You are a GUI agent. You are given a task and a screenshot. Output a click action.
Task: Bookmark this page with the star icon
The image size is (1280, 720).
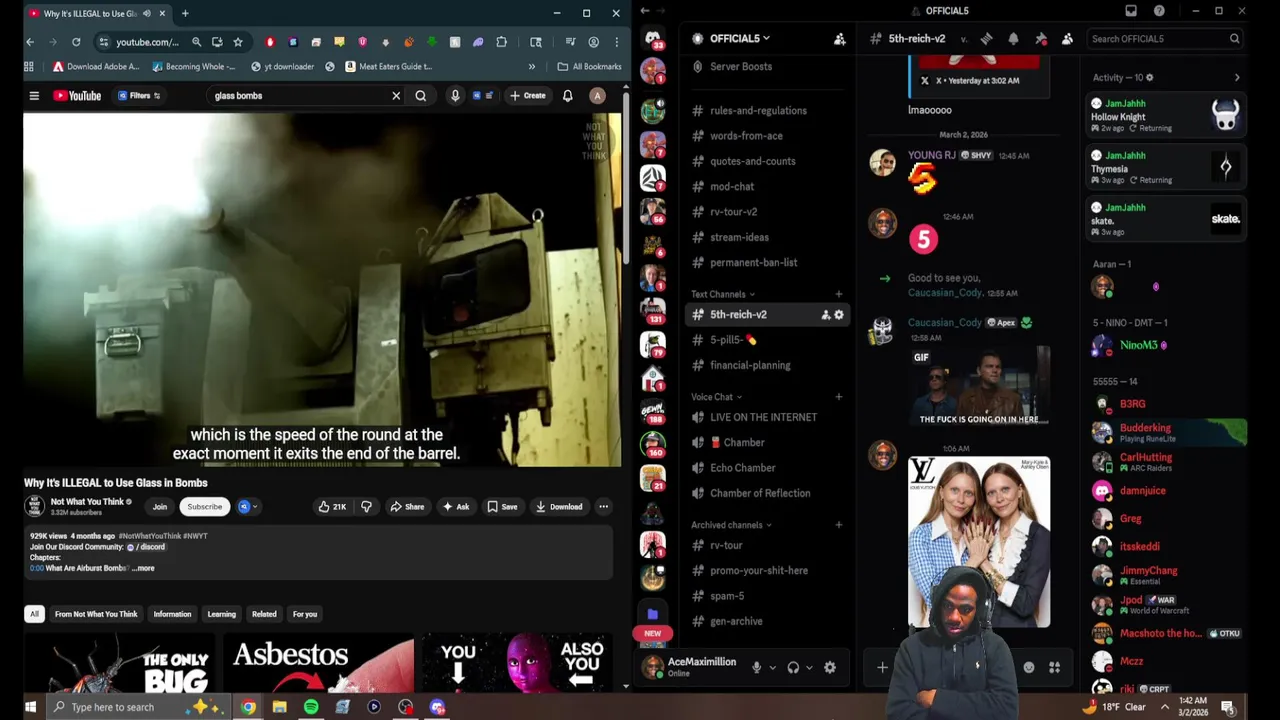238,42
